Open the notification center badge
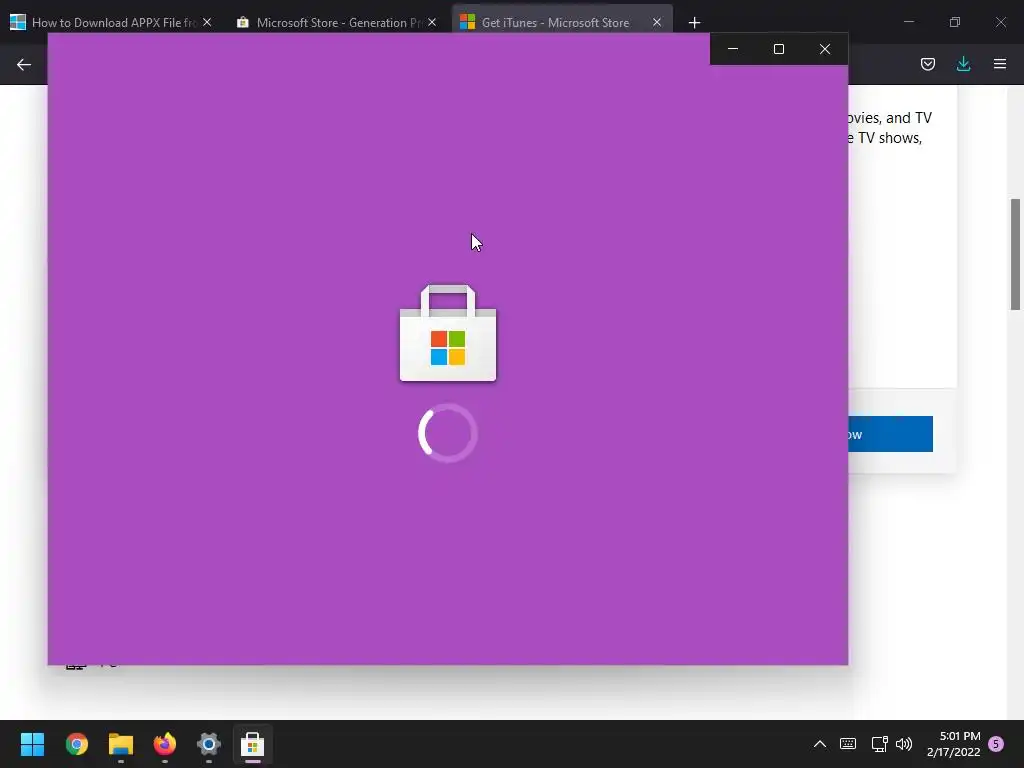The width and height of the screenshot is (1024, 768). [996, 744]
